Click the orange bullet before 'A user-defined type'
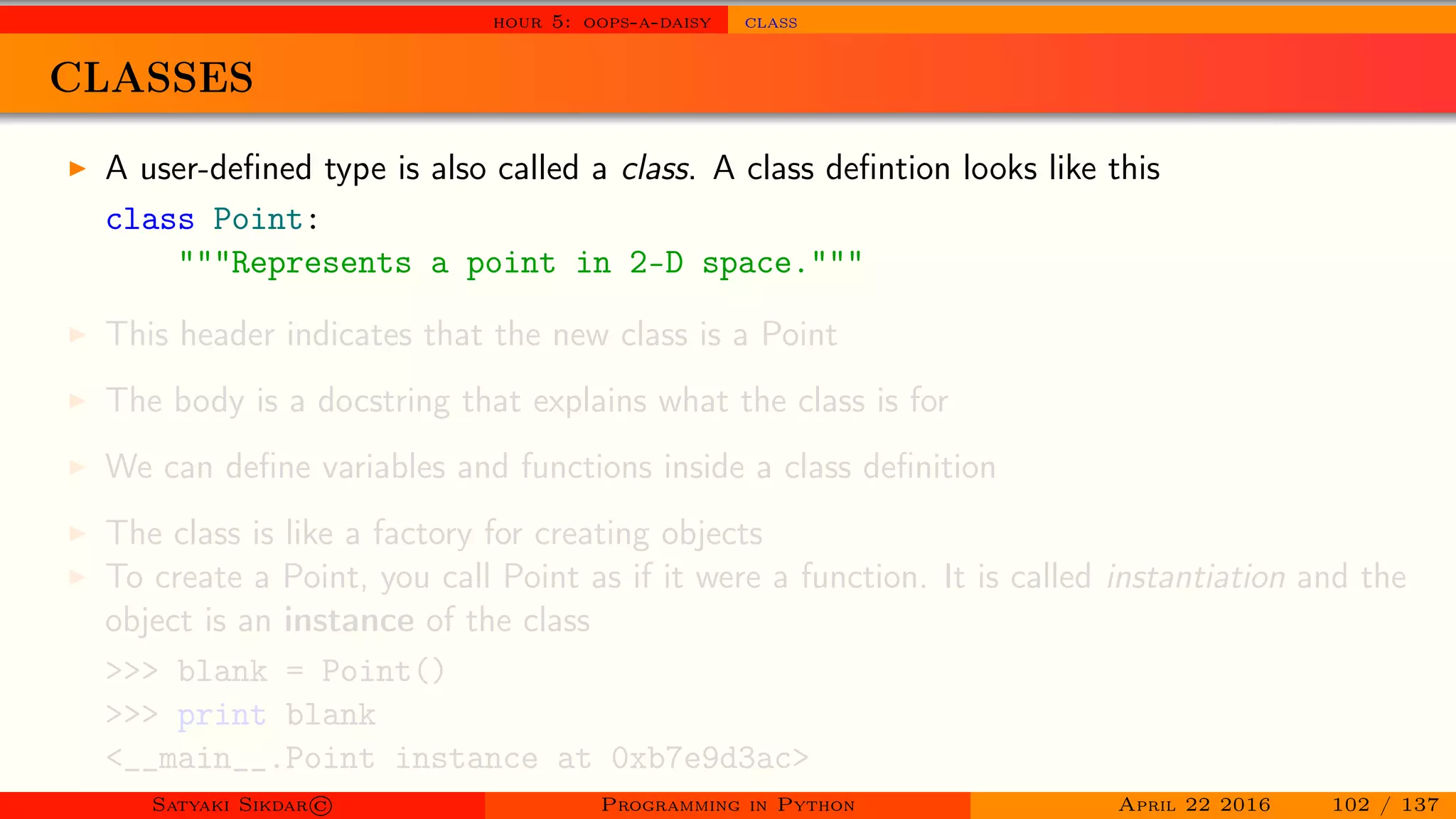1456x819 pixels. click(77, 169)
